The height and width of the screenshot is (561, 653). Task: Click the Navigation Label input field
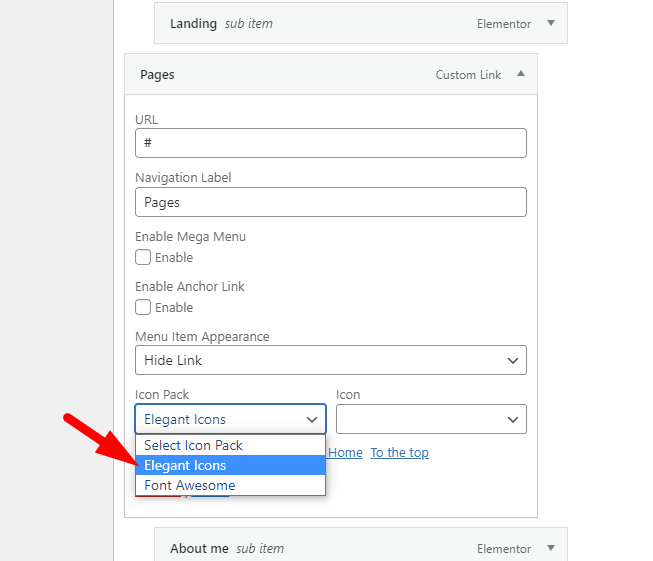coord(331,202)
